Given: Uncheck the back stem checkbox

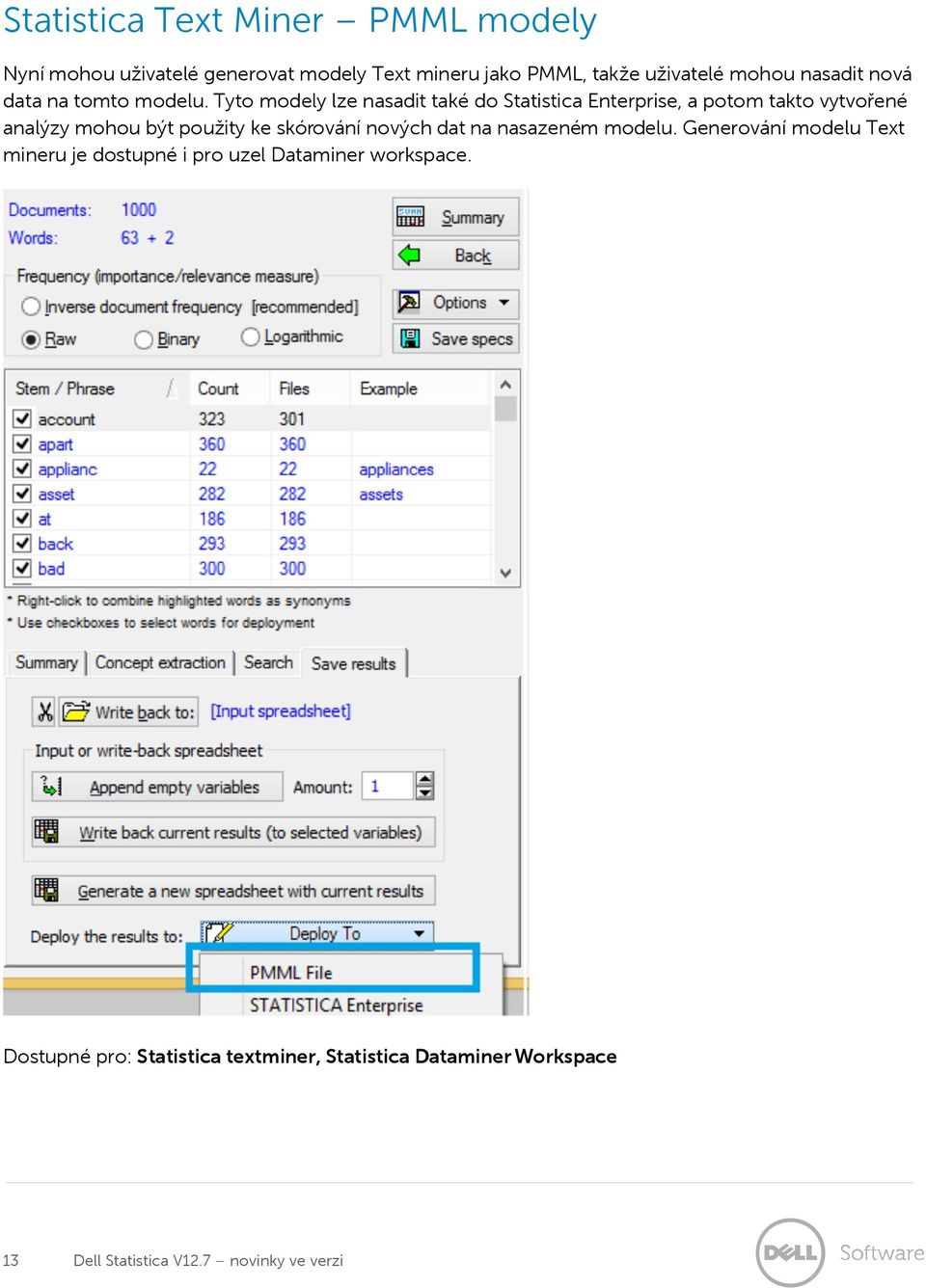Looking at the screenshot, I should pyautogui.click(x=22, y=544).
